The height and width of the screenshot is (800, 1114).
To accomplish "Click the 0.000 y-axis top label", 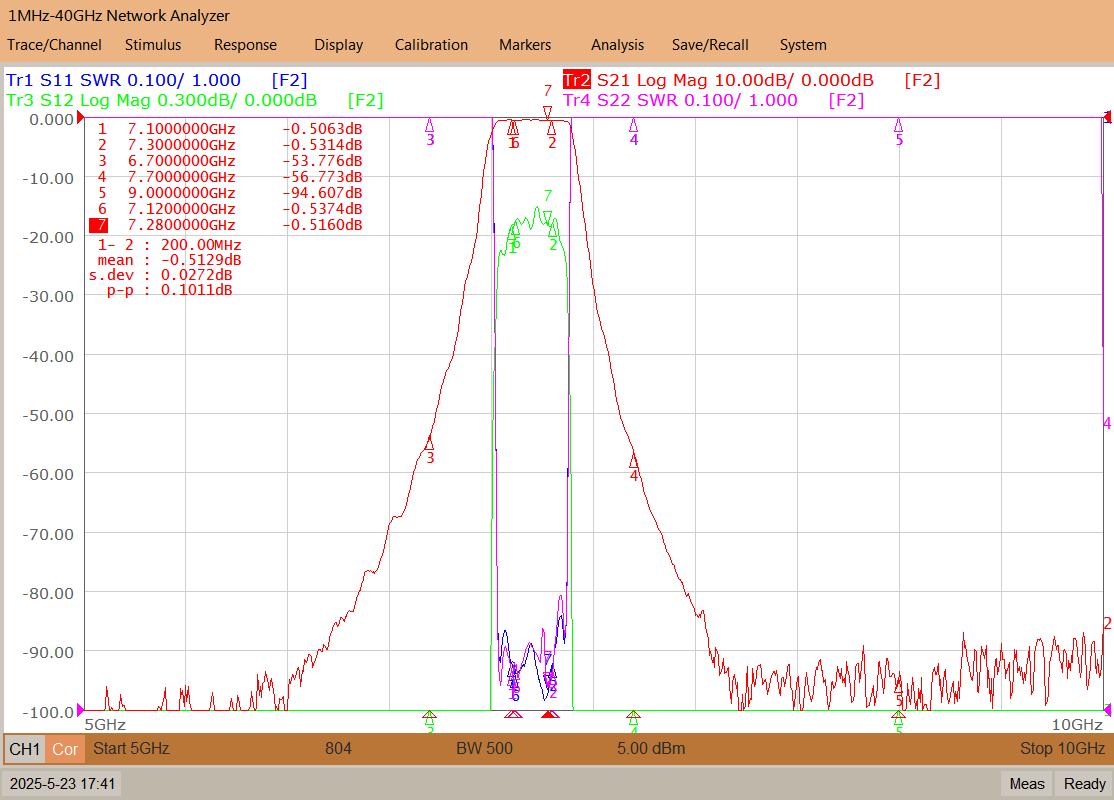I will coord(51,119).
